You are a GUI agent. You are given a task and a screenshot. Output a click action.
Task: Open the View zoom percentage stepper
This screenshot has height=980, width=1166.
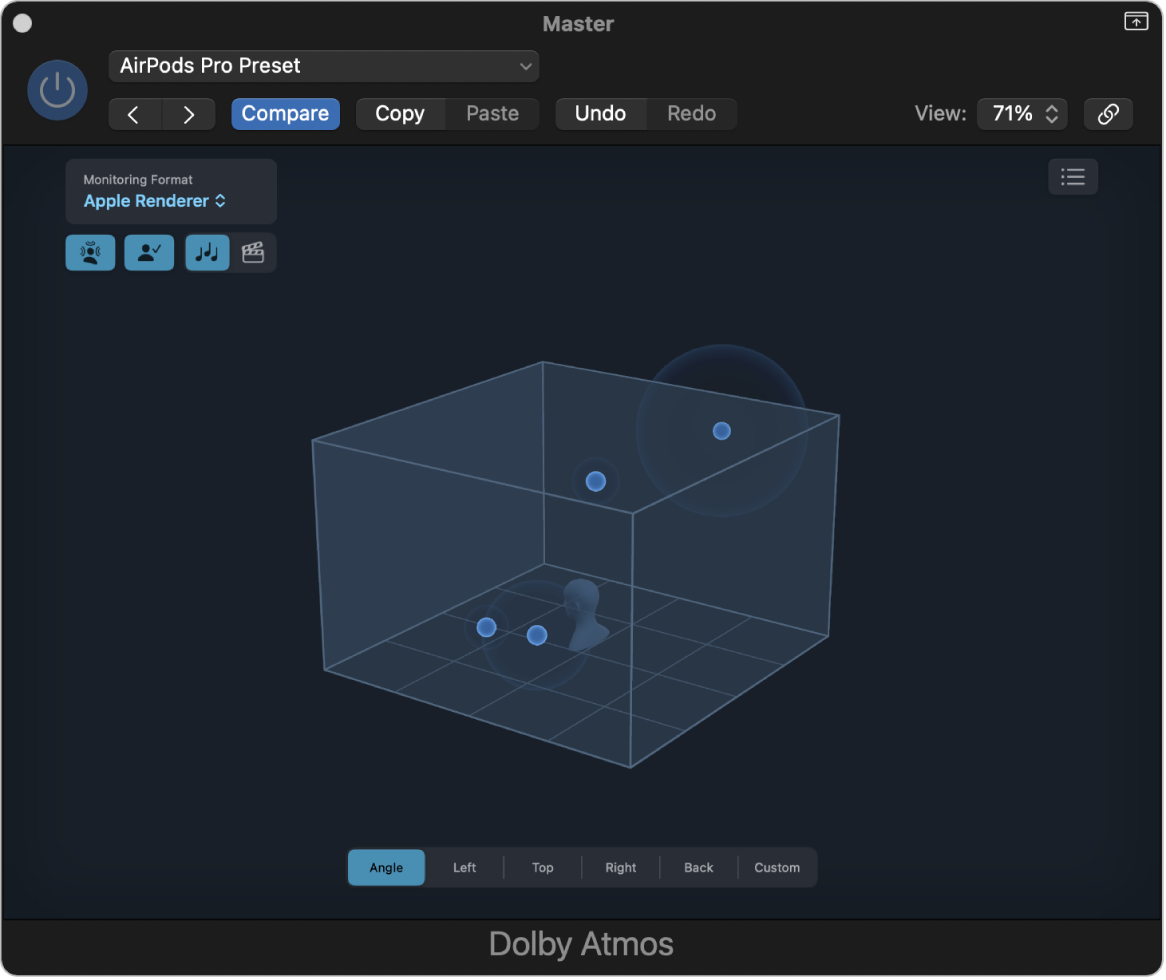click(1021, 113)
